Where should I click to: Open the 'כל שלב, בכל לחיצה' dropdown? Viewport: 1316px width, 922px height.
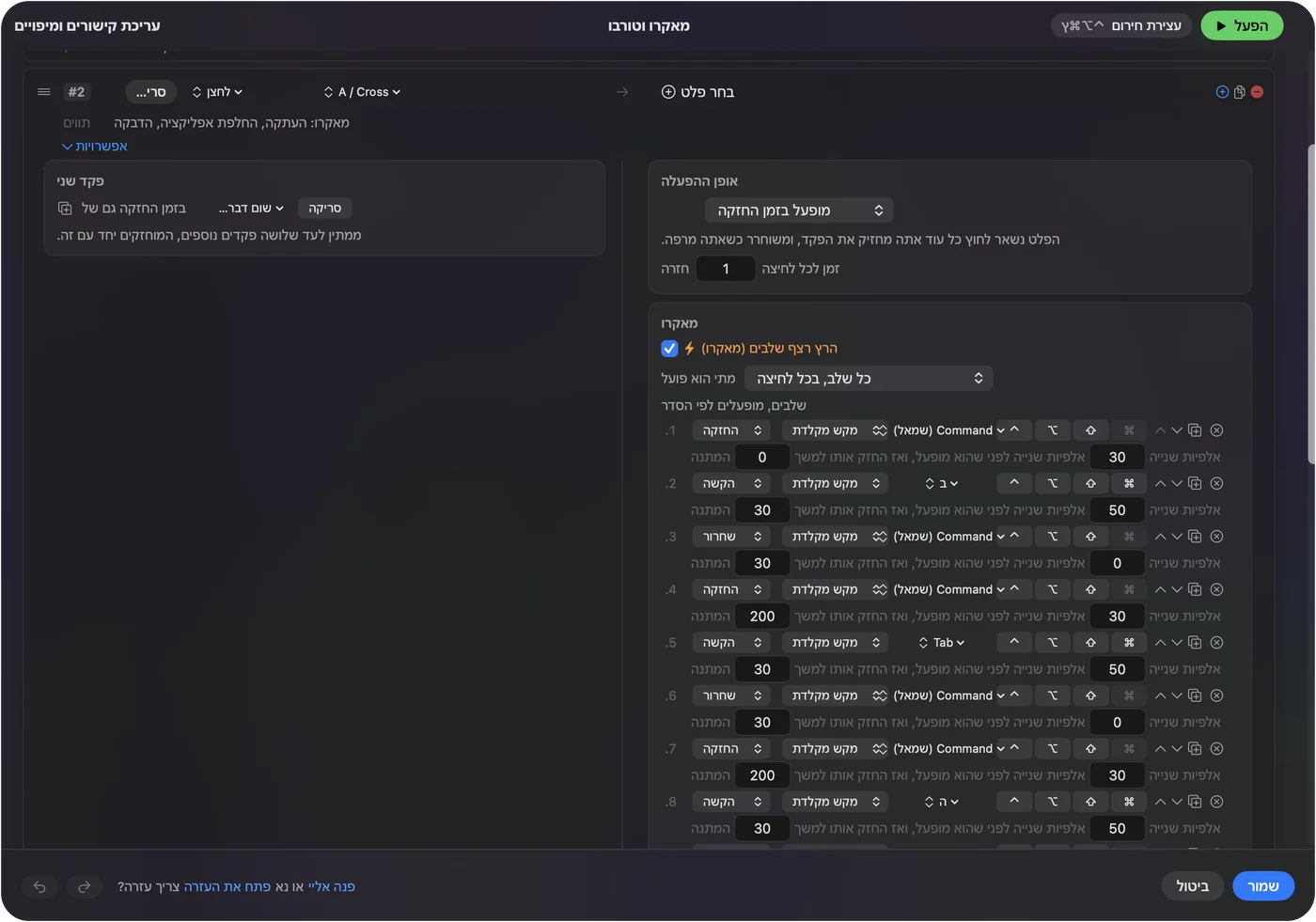[869, 379]
